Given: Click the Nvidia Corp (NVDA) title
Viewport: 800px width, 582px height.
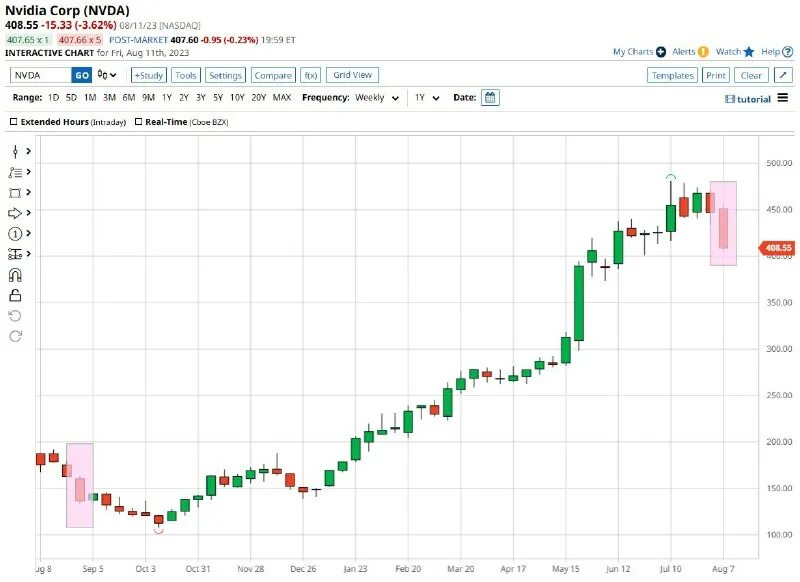Looking at the screenshot, I should pyautogui.click(x=67, y=10).
